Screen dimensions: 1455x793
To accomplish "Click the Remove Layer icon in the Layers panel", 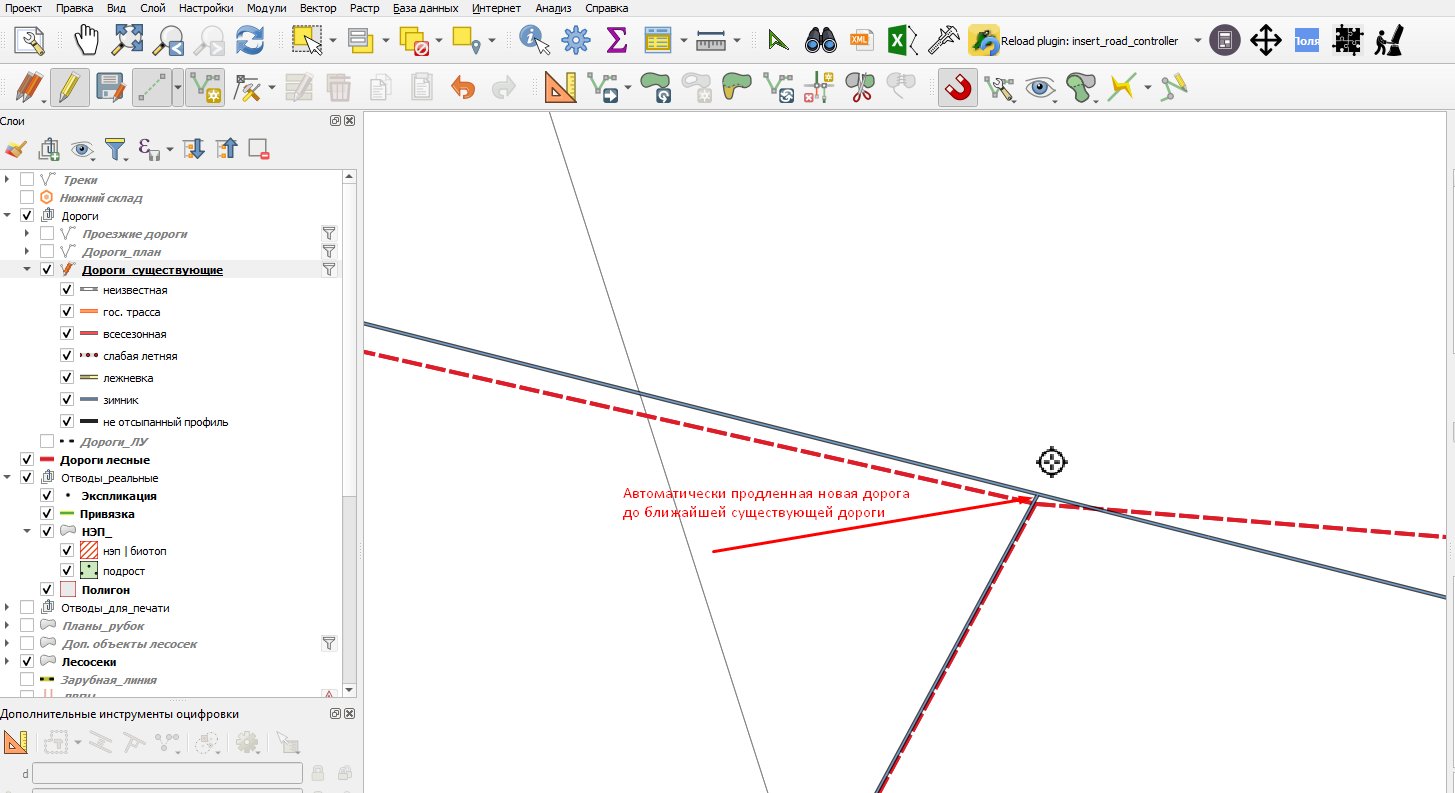I will coord(259,149).
